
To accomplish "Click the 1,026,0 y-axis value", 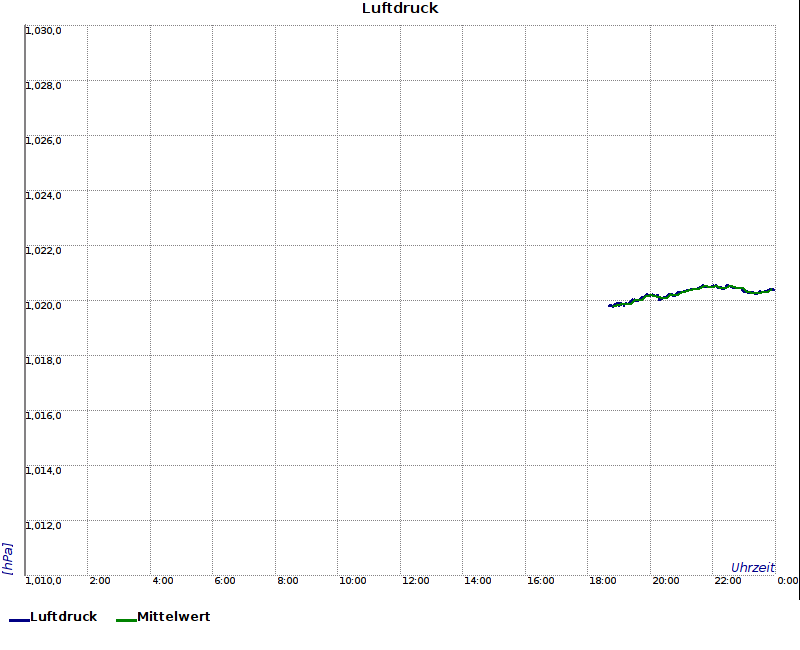I will coord(43,141).
